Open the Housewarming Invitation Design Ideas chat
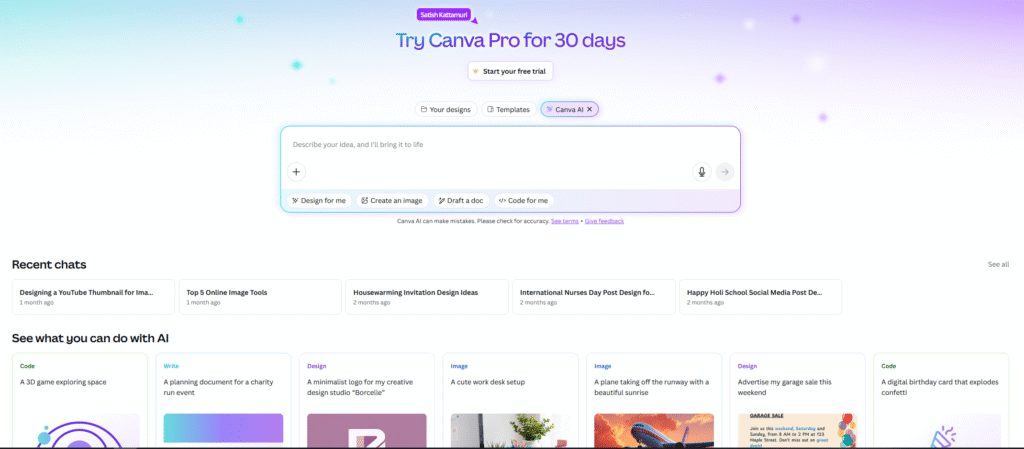This screenshot has height=449, width=1024. click(427, 297)
